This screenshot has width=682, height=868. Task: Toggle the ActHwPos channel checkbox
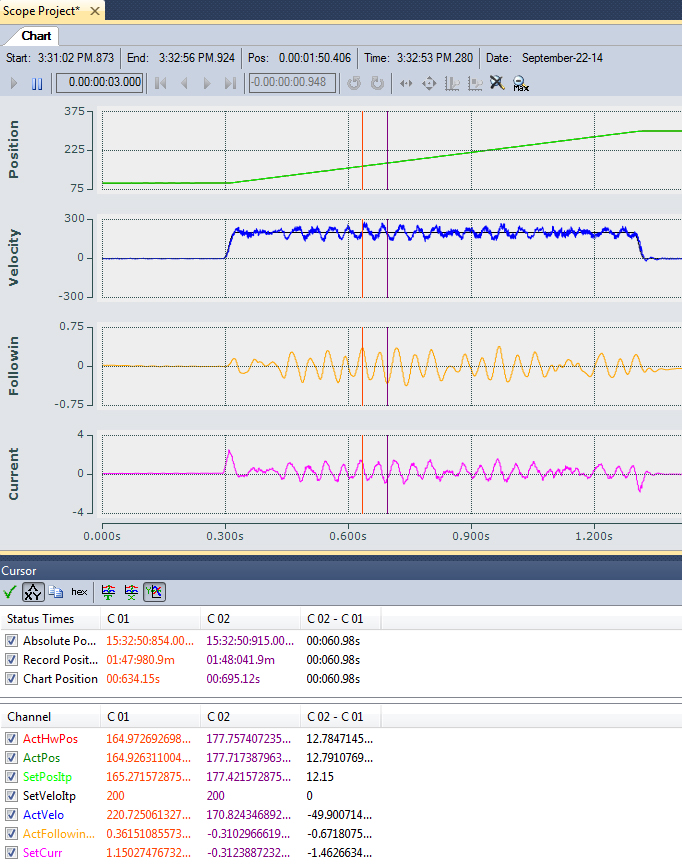11,738
